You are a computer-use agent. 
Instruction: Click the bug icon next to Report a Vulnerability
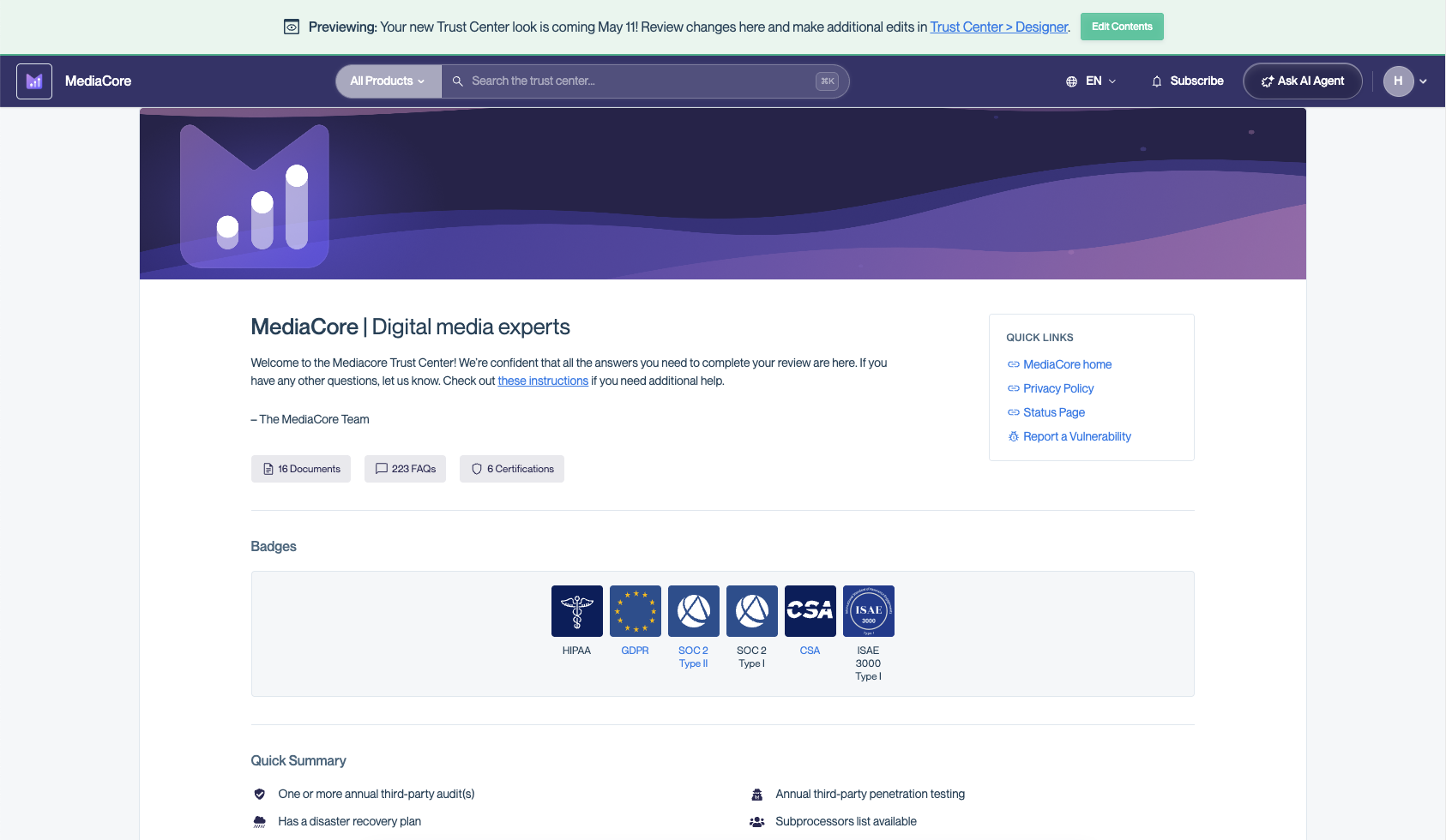tap(1014, 436)
